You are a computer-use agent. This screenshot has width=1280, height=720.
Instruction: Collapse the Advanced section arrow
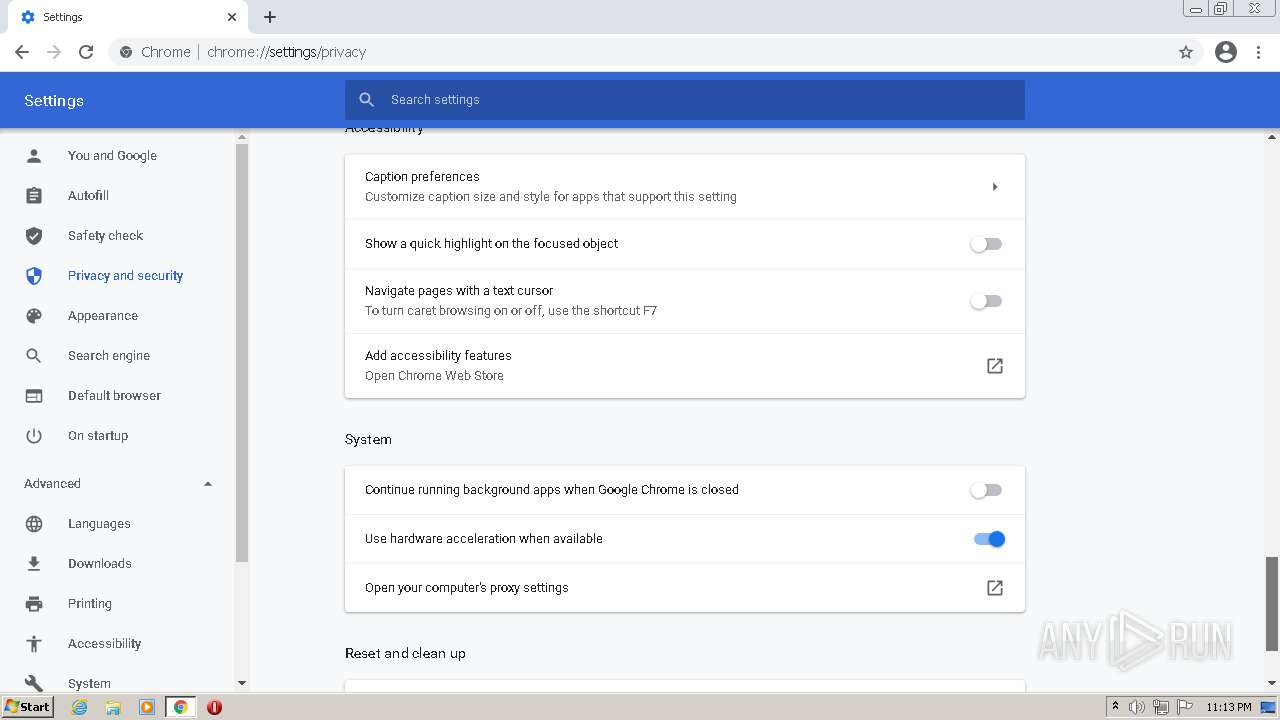[x=208, y=484]
